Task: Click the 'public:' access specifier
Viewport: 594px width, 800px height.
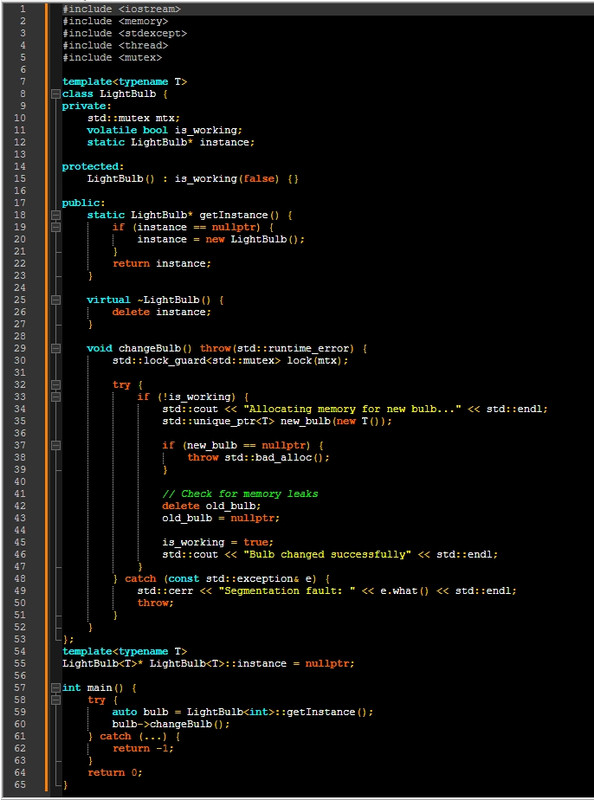Action: (x=84, y=203)
